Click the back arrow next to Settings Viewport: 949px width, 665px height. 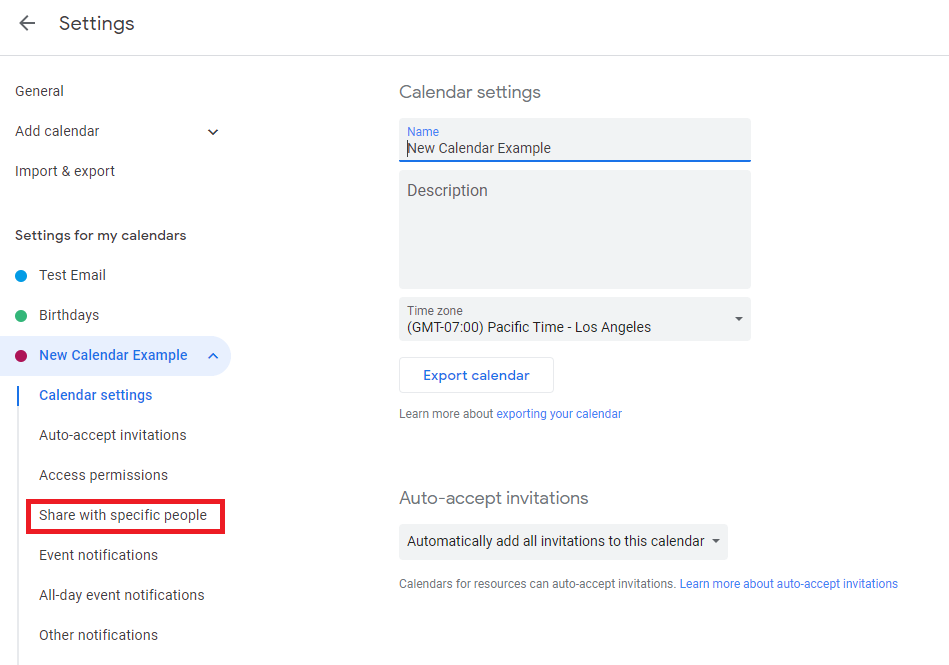(27, 24)
